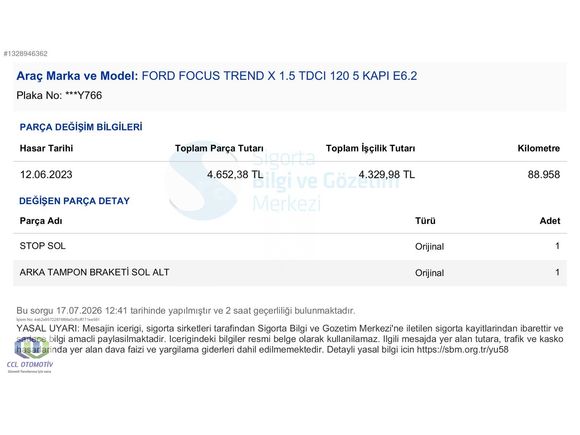Click the Türü column header

pos(425,221)
